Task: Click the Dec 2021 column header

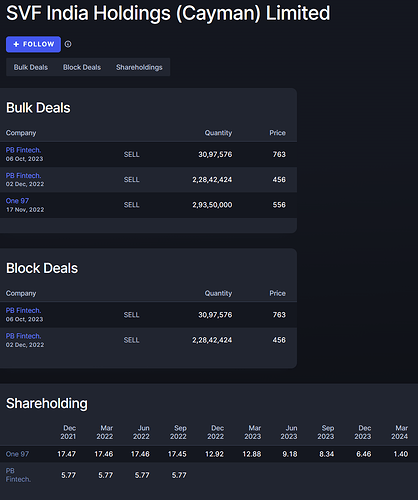Action: pyautogui.click(x=68, y=432)
